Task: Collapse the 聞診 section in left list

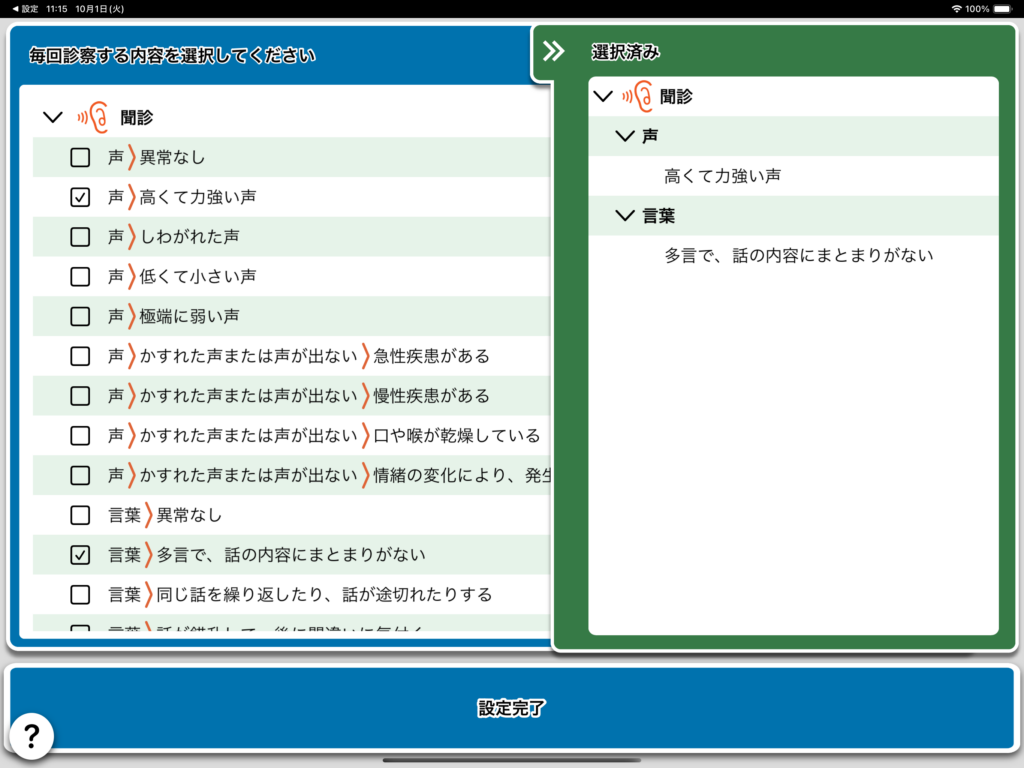Action: click(x=53, y=117)
